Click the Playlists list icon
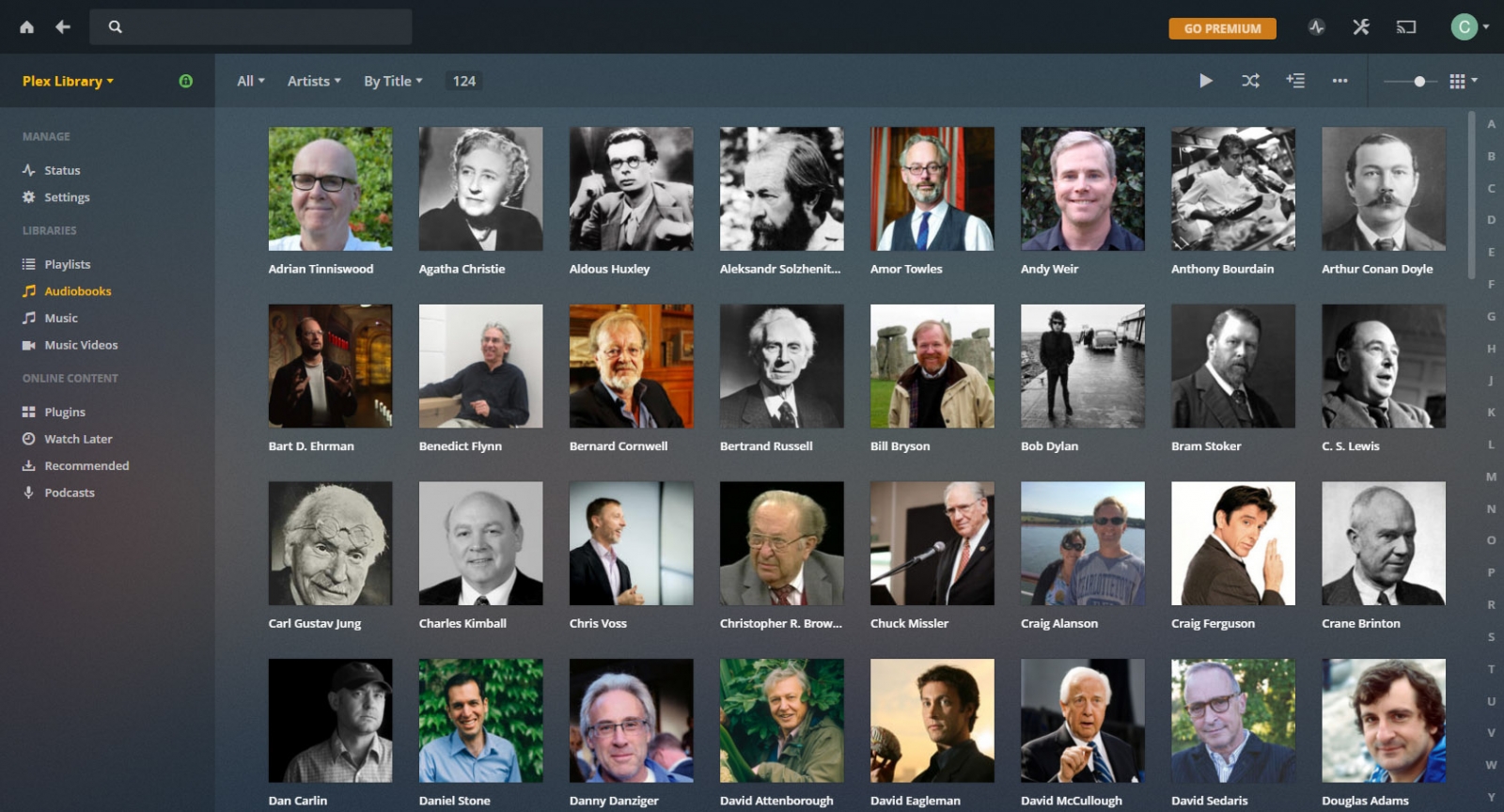Screen dimensions: 1504x812 tap(29, 264)
